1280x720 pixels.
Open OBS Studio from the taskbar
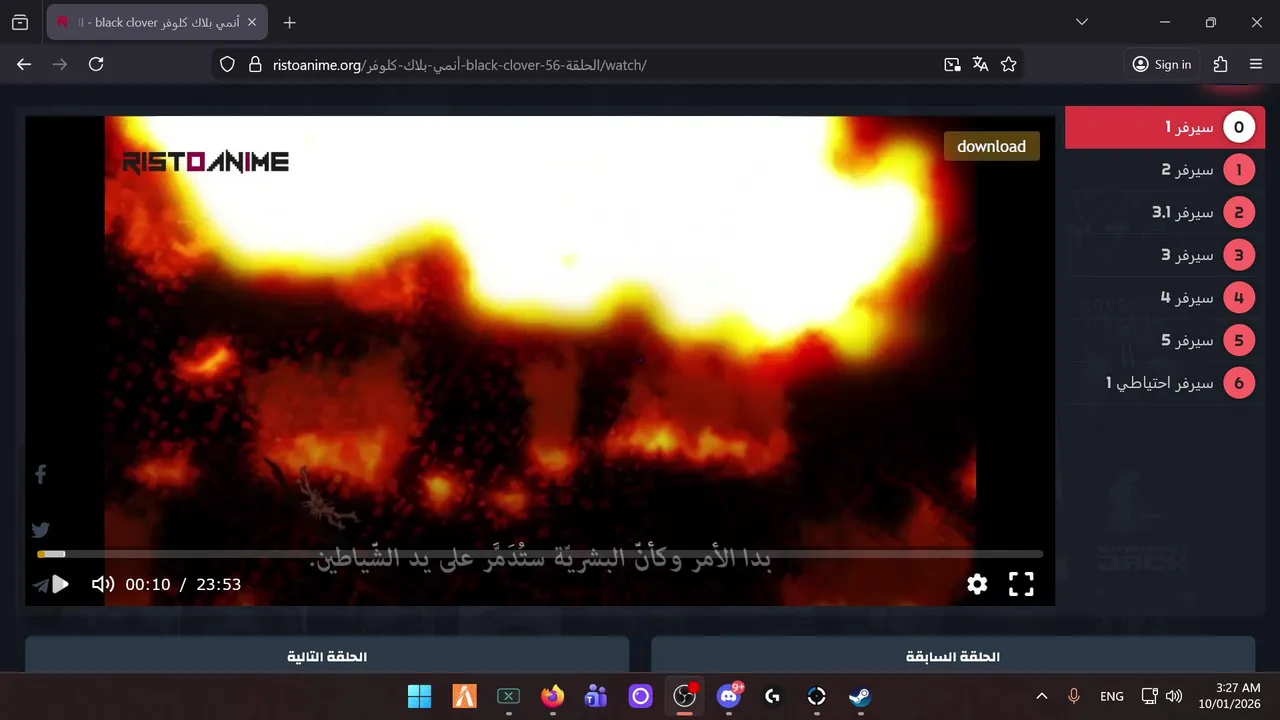click(684, 696)
